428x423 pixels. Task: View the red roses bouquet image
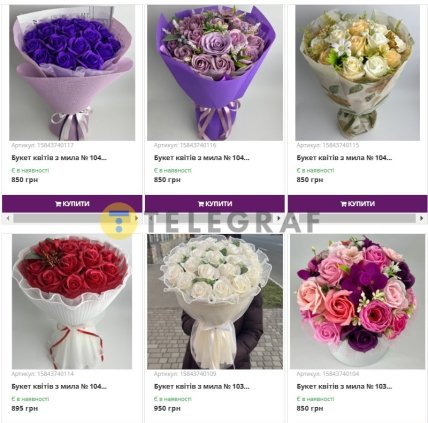click(72, 301)
